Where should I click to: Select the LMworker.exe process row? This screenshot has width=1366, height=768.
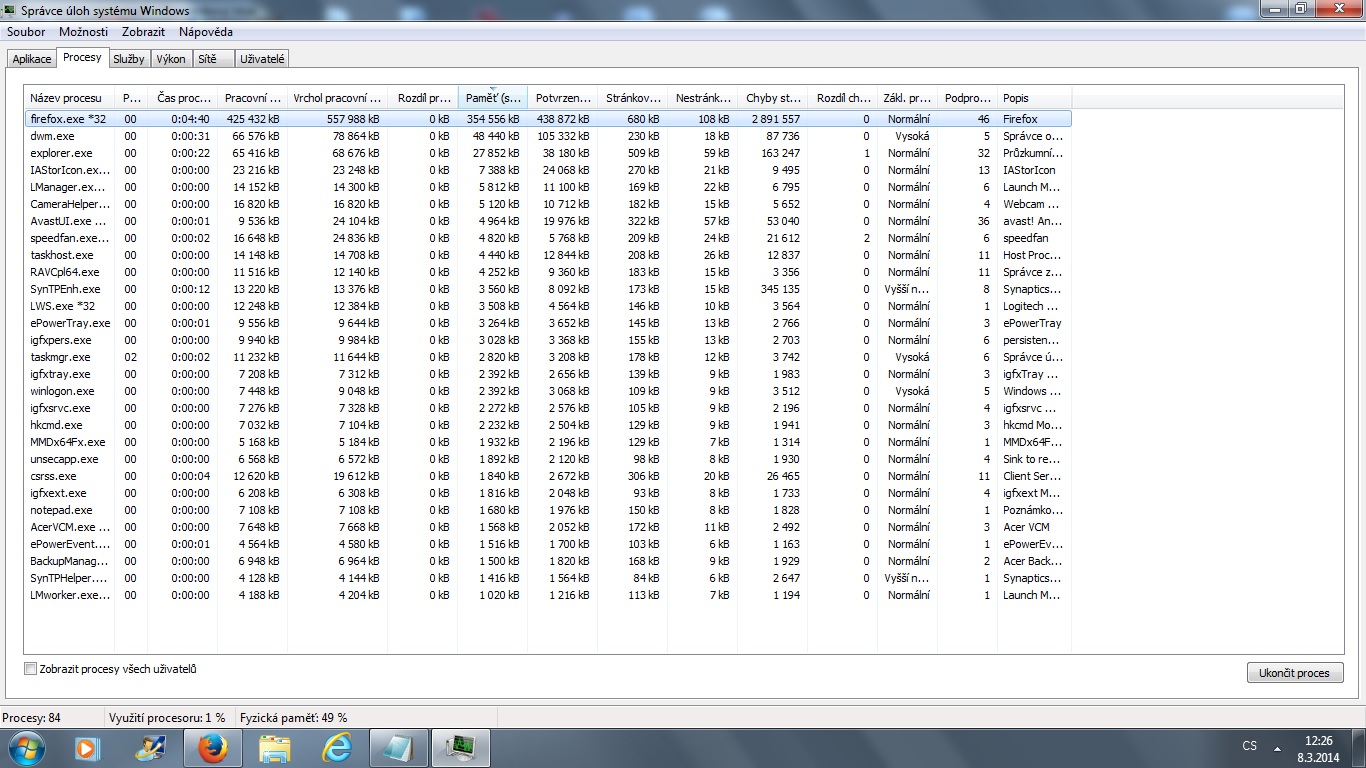coord(547,595)
